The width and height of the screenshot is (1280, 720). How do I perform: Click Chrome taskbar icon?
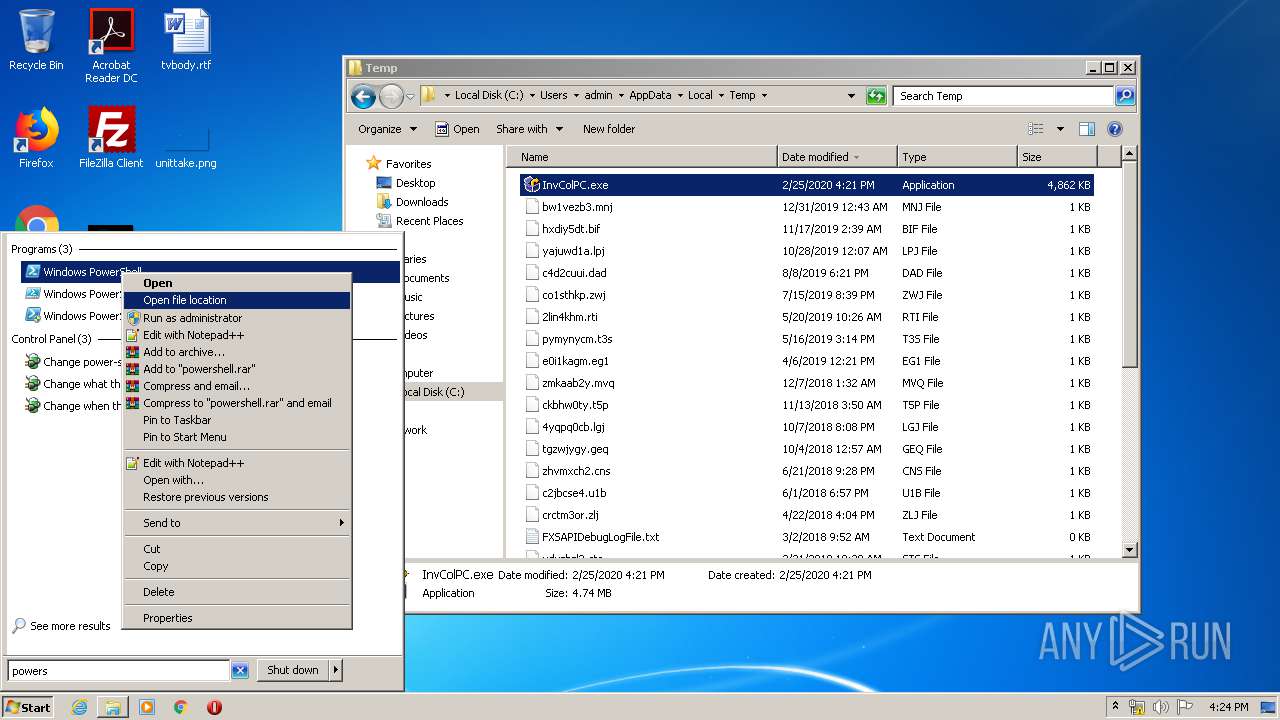point(180,707)
